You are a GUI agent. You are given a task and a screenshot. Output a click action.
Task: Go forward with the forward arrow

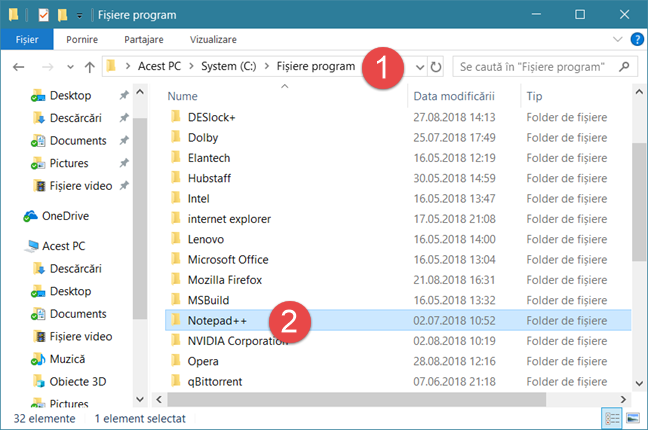click(48, 67)
